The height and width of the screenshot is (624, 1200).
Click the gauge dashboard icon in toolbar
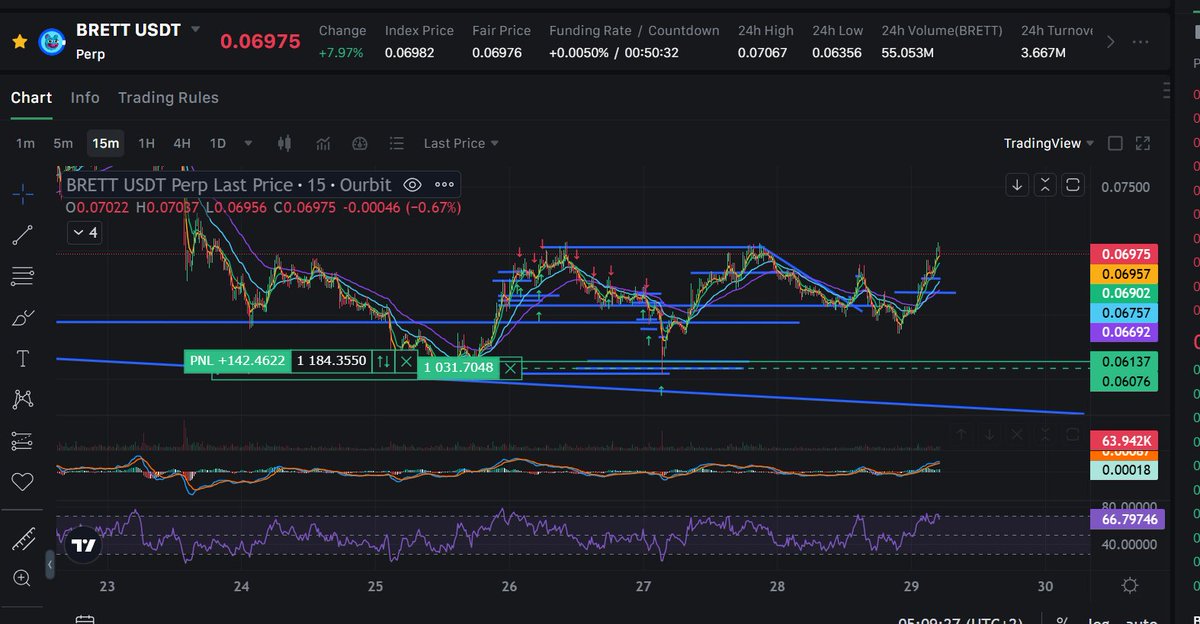coord(360,143)
